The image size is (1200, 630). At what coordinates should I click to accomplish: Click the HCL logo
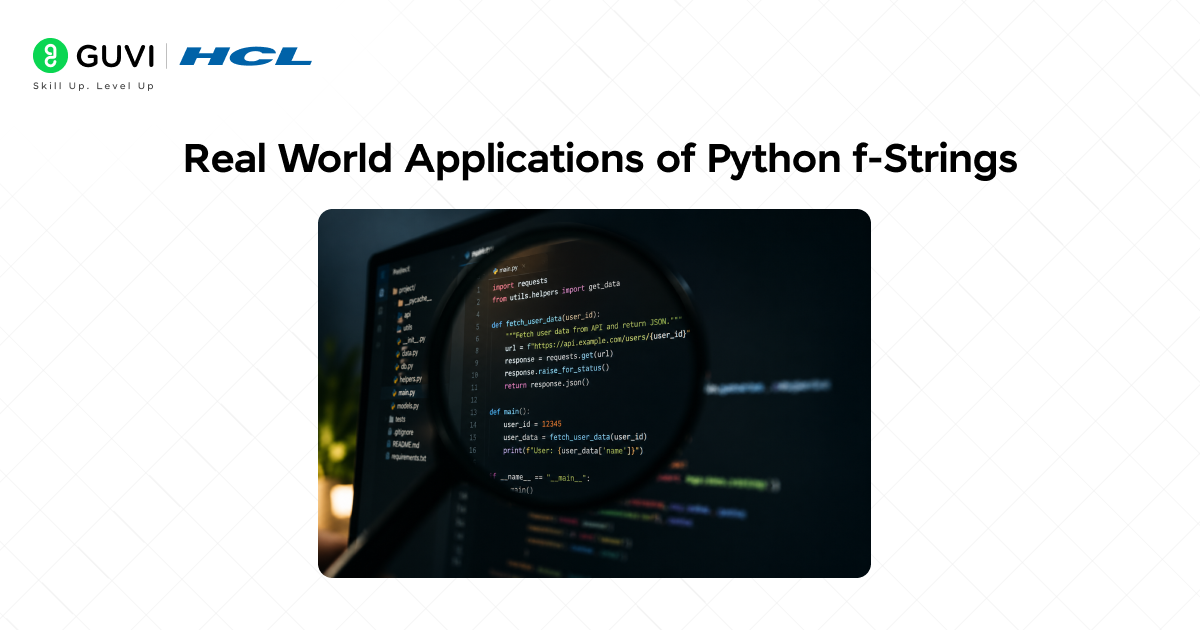tap(245, 56)
